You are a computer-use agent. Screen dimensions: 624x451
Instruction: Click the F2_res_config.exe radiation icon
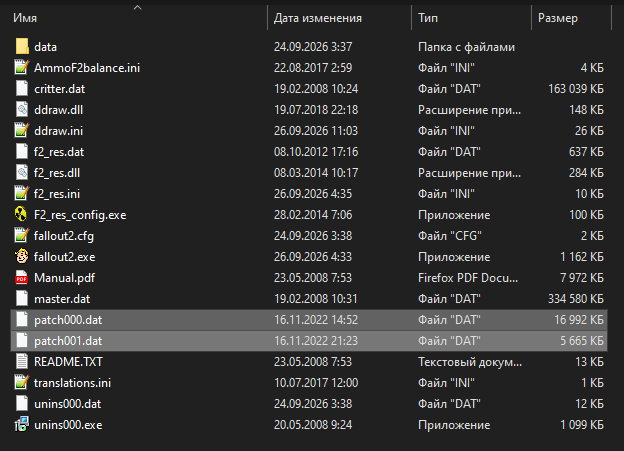tap(21, 215)
